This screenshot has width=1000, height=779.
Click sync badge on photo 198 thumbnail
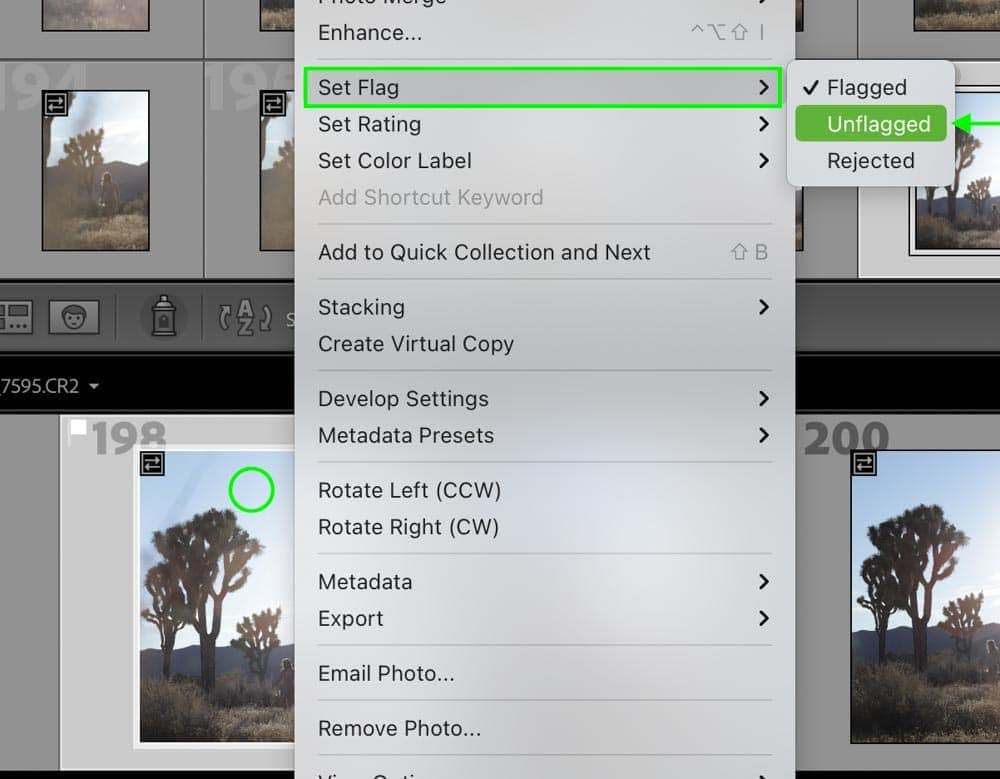[152, 464]
